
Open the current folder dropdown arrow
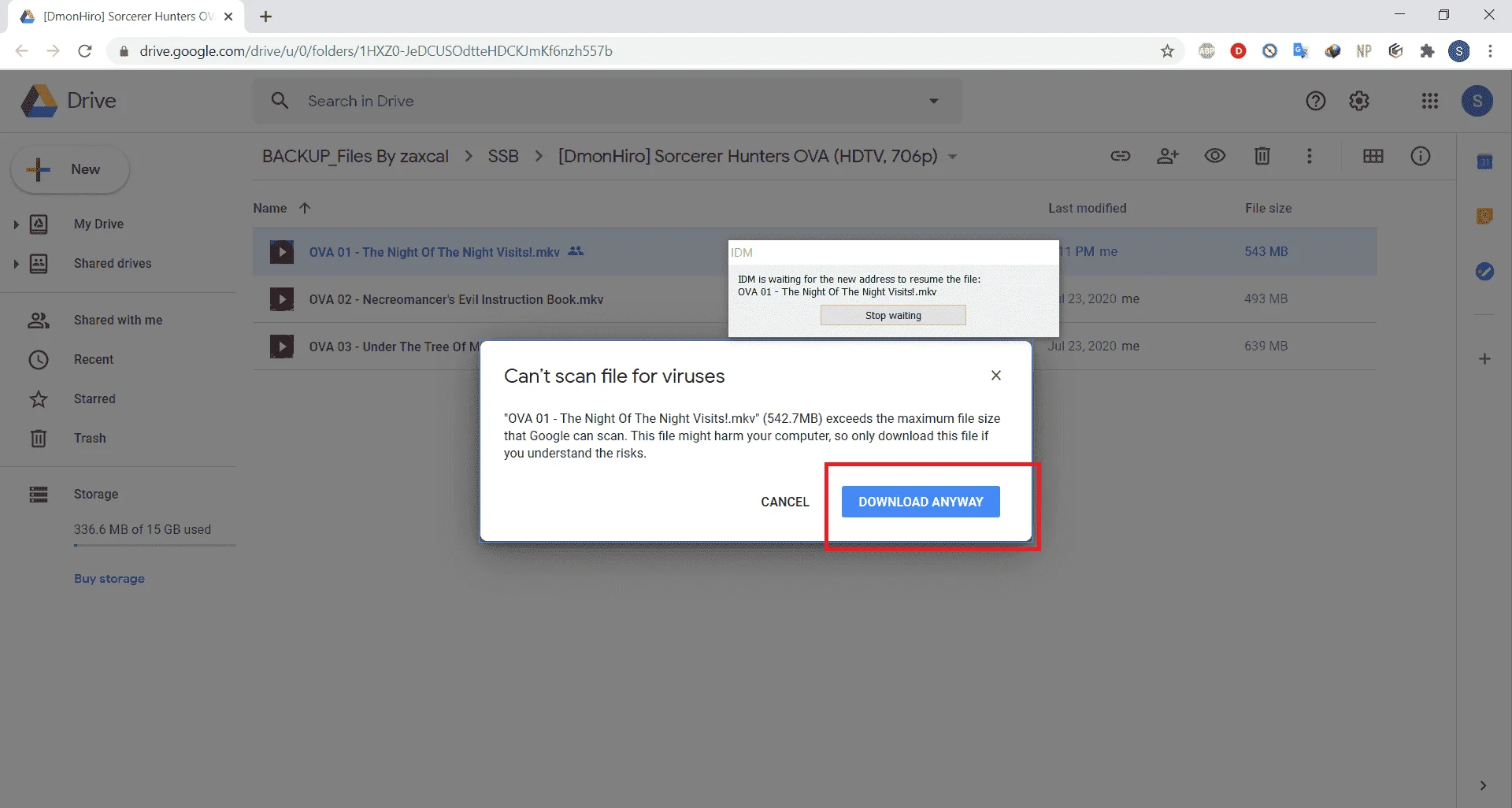click(x=952, y=157)
